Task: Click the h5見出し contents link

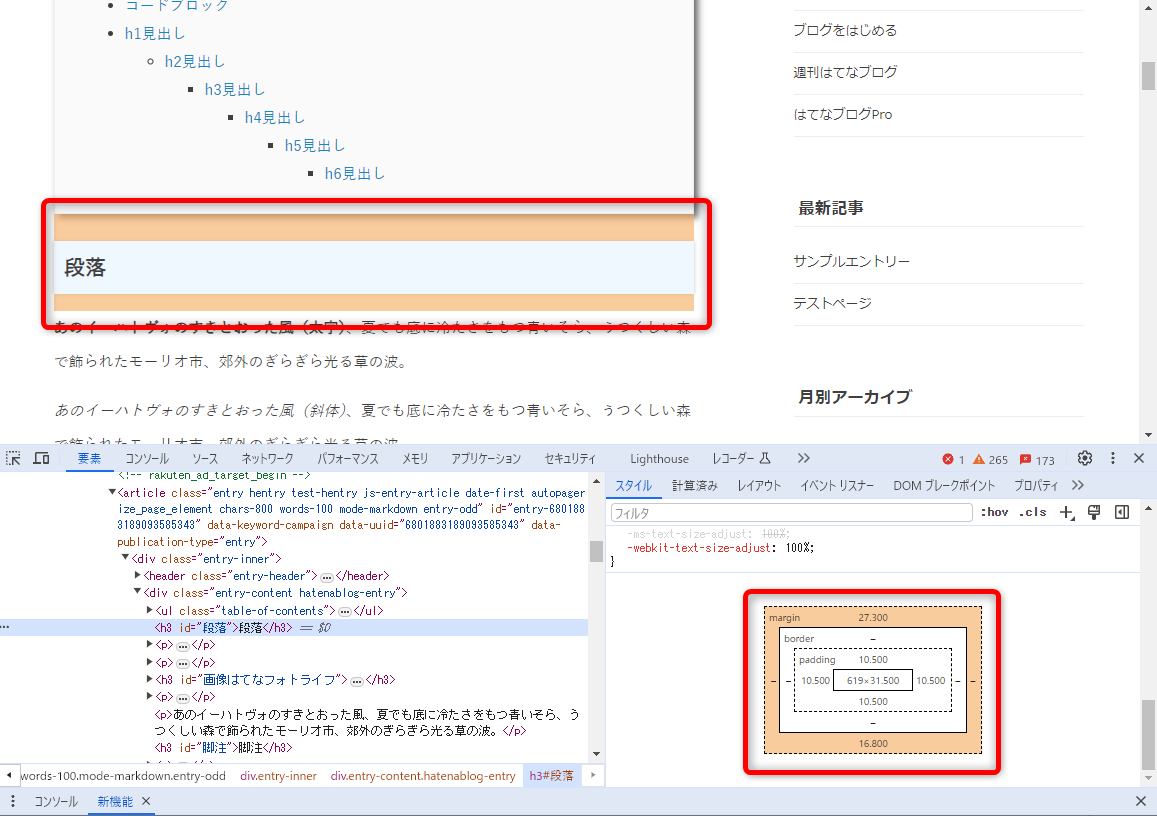Action: point(314,145)
